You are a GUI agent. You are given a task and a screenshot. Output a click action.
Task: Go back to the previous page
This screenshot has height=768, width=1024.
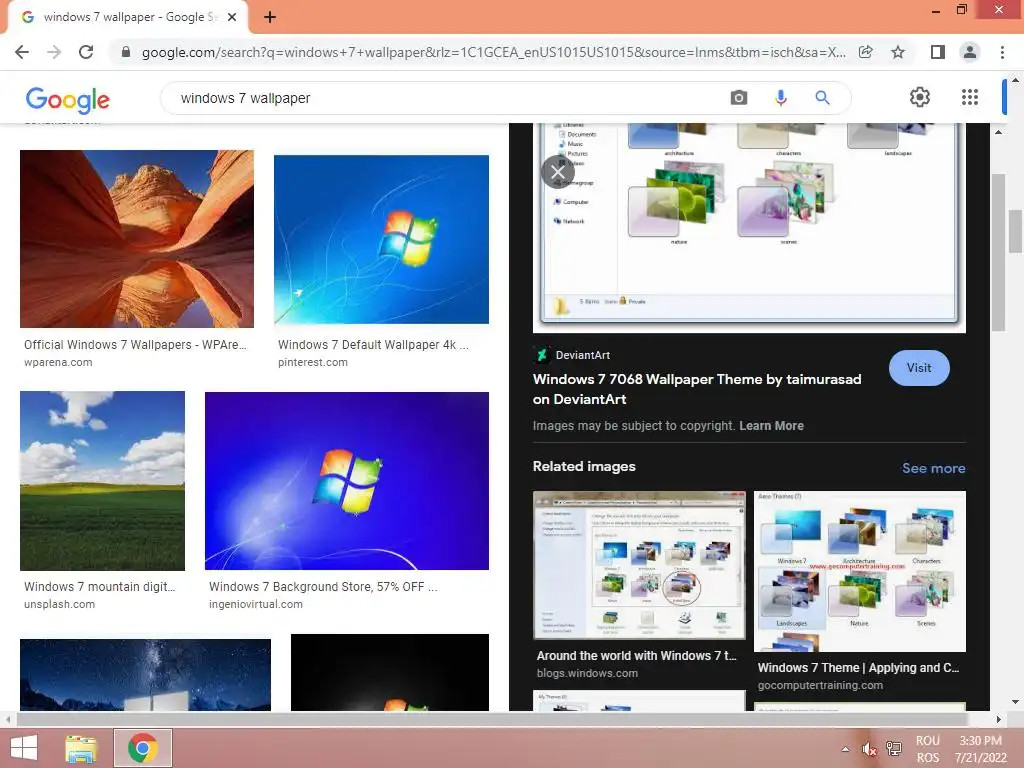tap(22, 52)
